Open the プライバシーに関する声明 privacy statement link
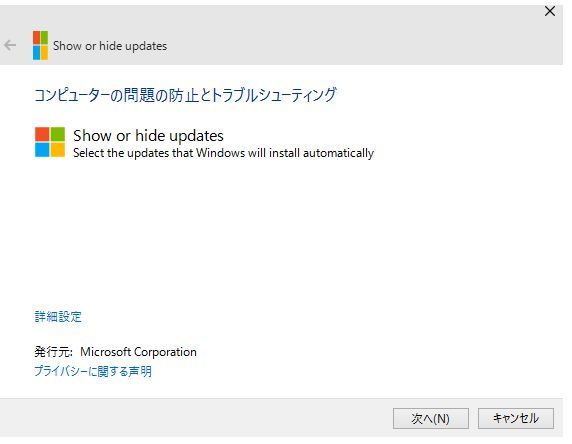Viewport: 572px width, 444px height. click(93, 371)
